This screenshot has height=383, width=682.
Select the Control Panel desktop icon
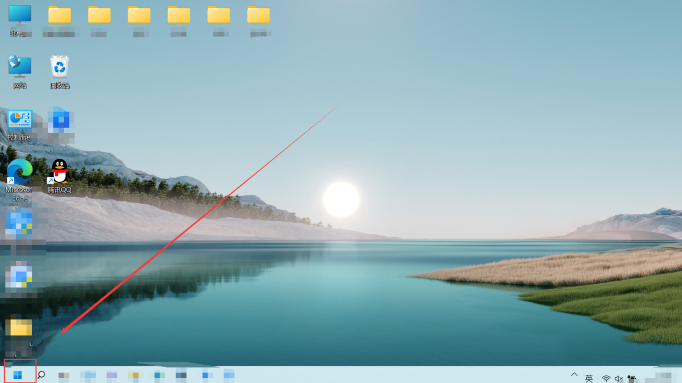[x=19, y=125]
